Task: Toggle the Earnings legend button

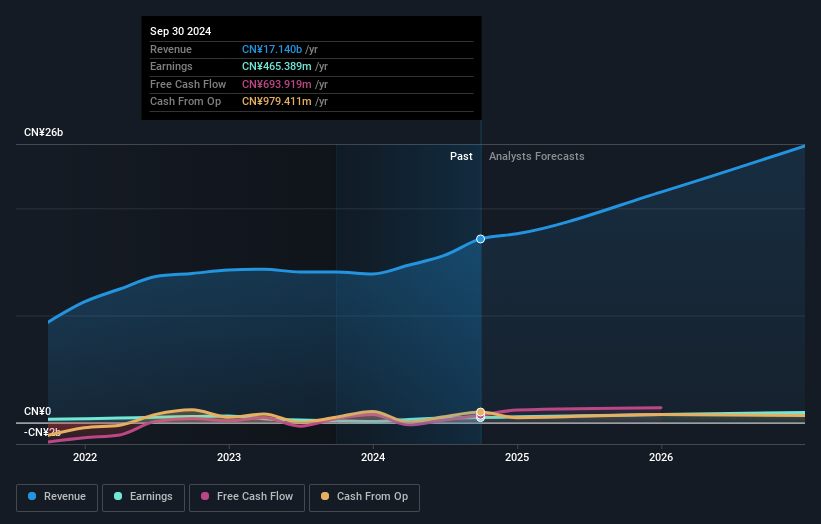Action: pos(143,497)
